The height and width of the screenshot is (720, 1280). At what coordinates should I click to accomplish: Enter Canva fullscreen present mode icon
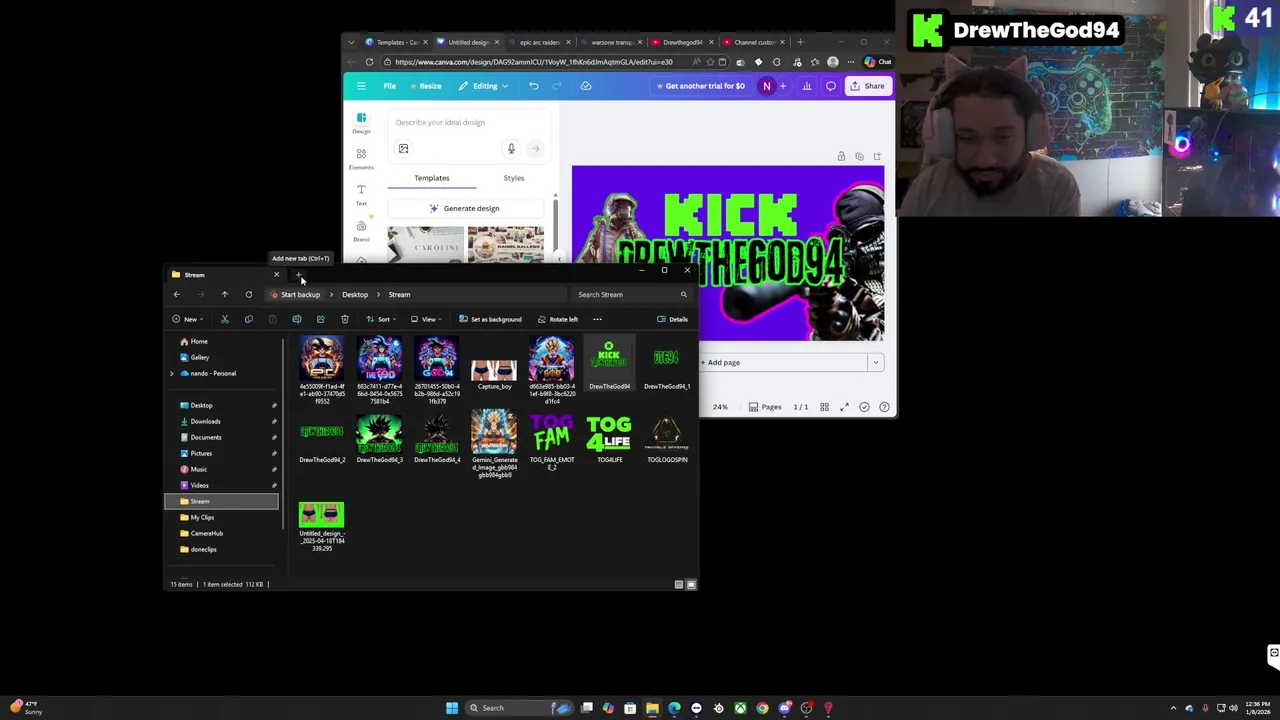[x=844, y=407]
